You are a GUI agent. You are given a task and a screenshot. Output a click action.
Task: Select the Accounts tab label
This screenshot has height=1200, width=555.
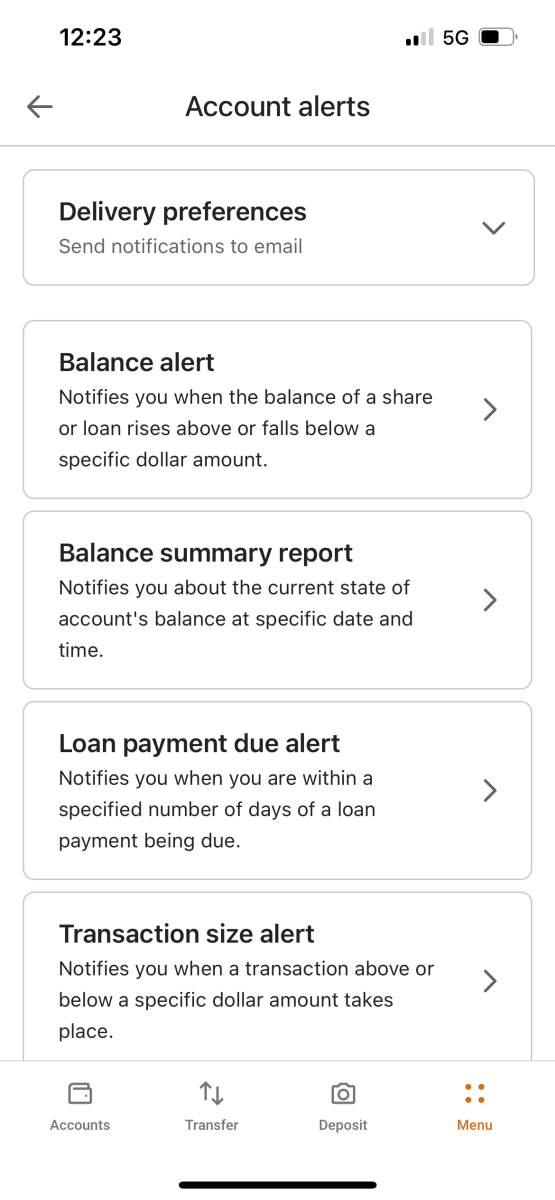pos(80,1125)
